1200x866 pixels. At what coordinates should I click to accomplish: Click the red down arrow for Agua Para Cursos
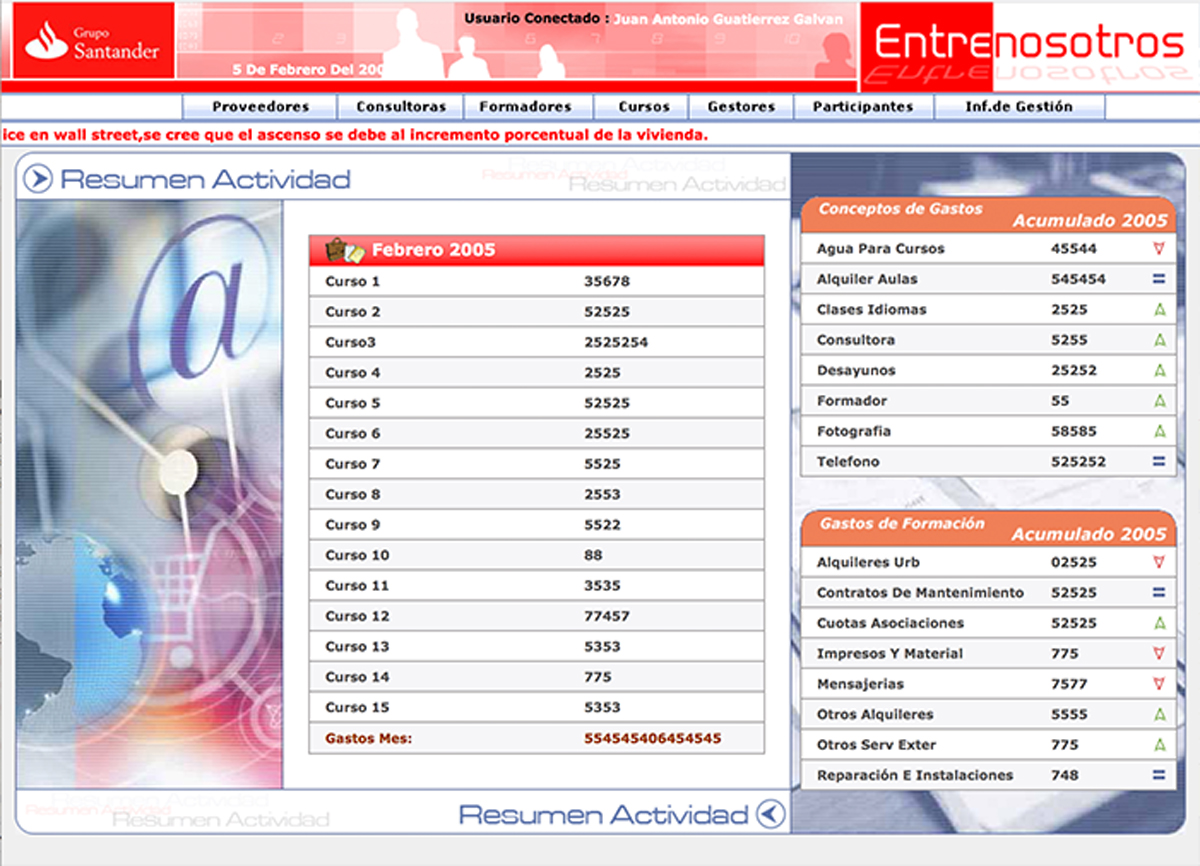click(1159, 249)
